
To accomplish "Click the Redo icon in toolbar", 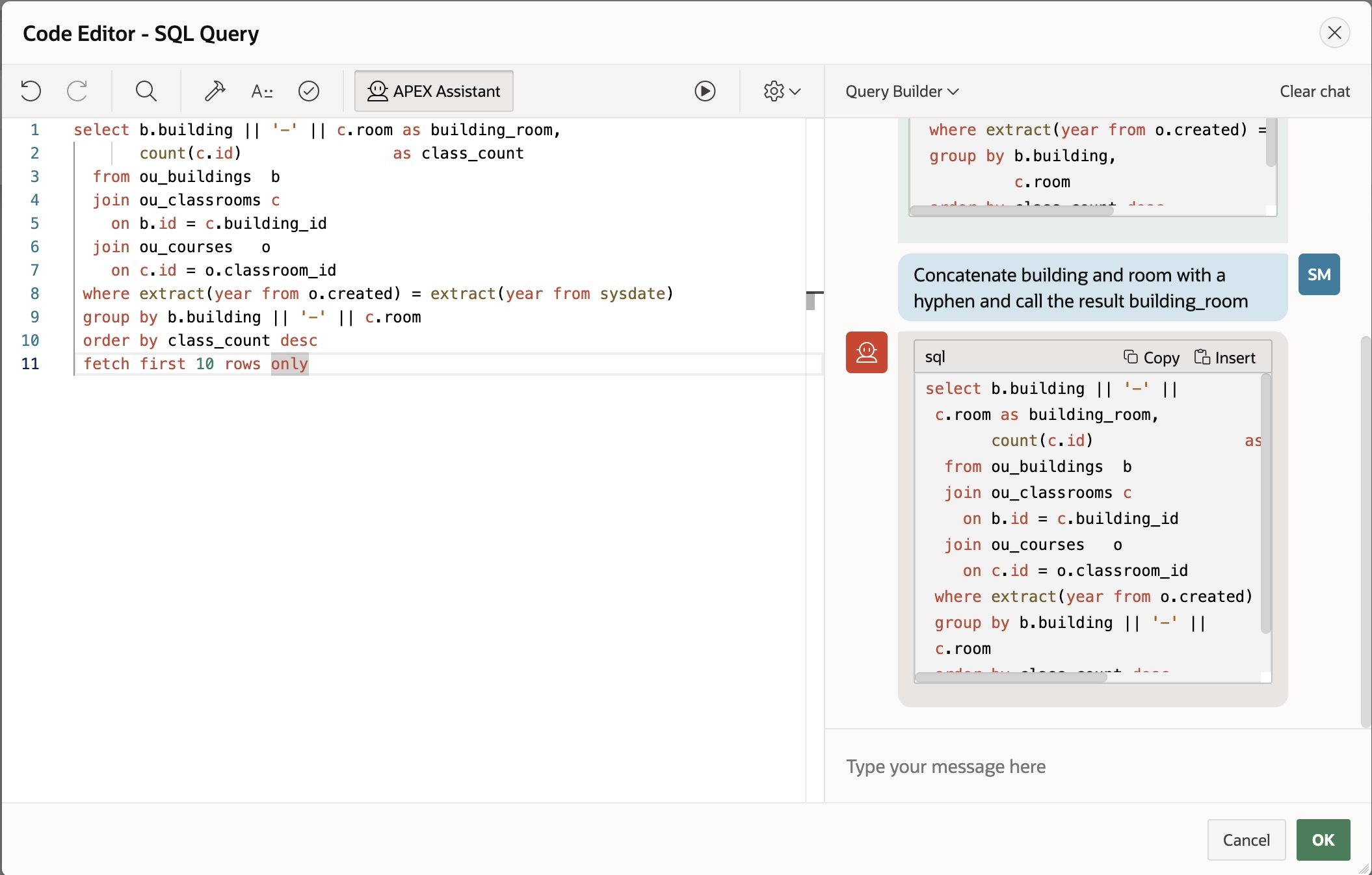I will [x=77, y=91].
